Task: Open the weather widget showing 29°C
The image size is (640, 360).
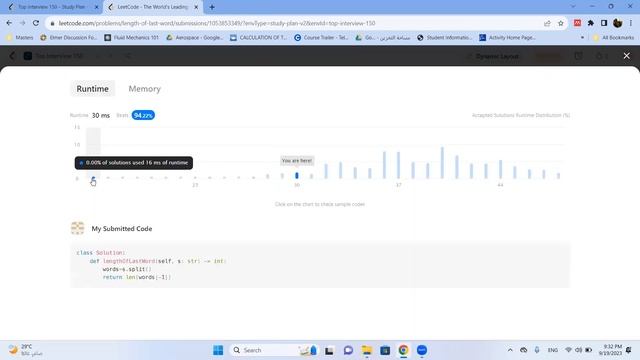Action: pyautogui.click(x=25, y=350)
